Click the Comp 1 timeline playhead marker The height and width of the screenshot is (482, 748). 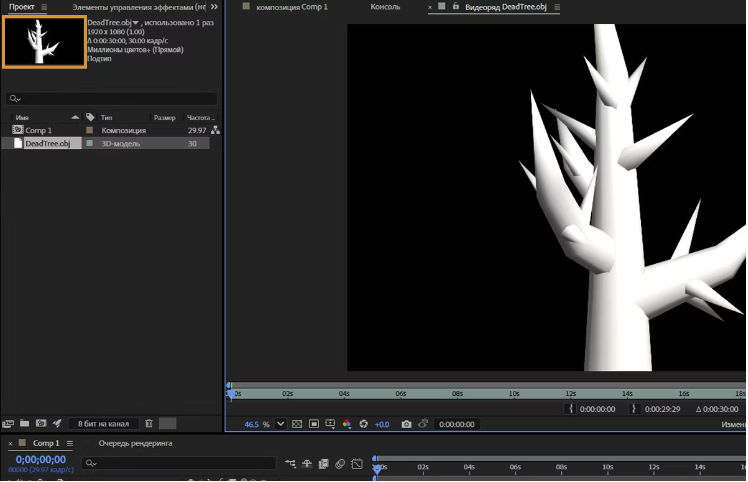377,469
